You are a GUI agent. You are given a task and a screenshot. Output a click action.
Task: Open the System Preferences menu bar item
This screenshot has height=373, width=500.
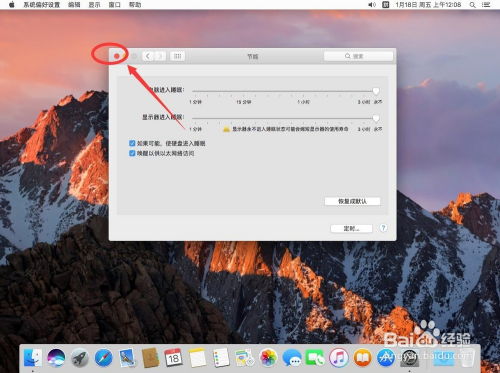(42, 5)
